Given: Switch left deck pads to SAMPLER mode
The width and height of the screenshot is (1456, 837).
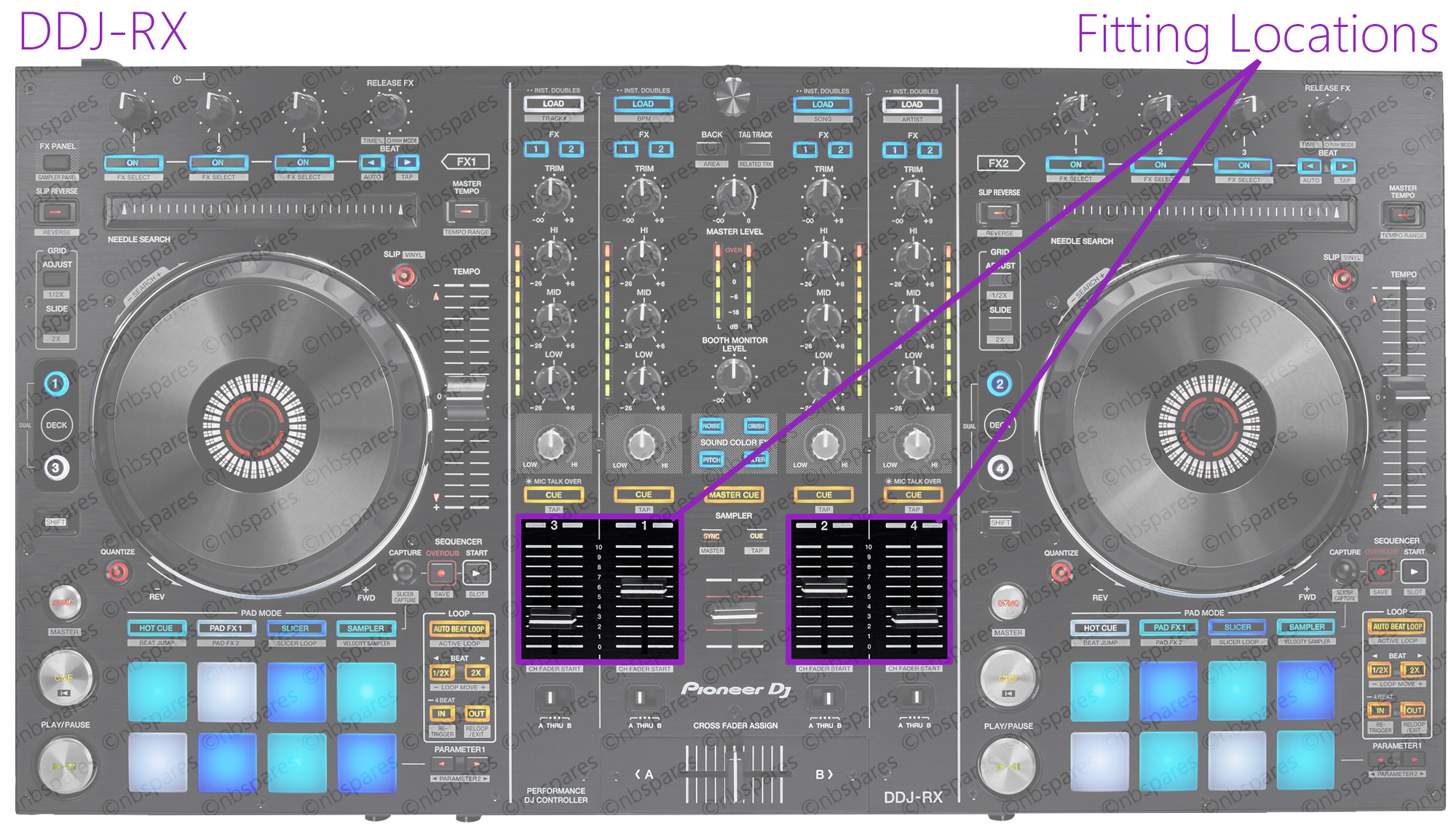Looking at the screenshot, I should pyautogui.click(x=365, y=627).
